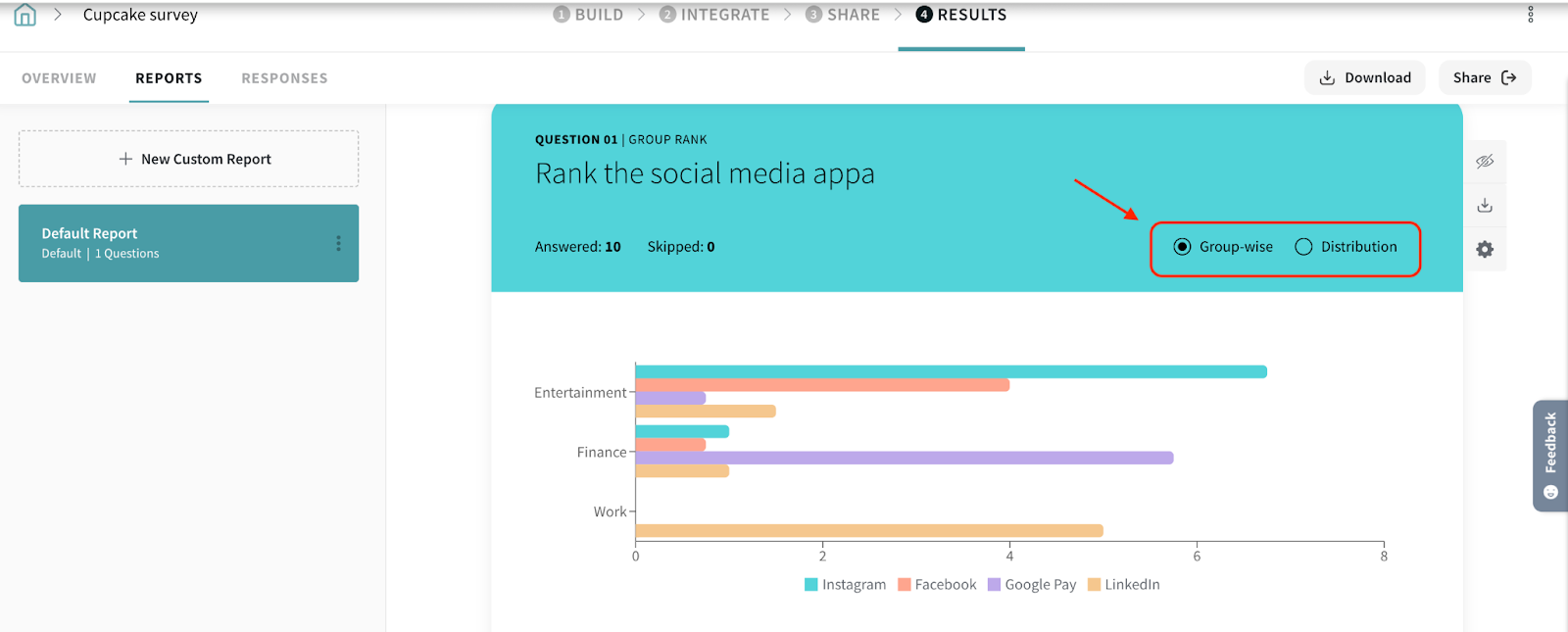Open the three-dot menu at top right

coord(1530,15)
